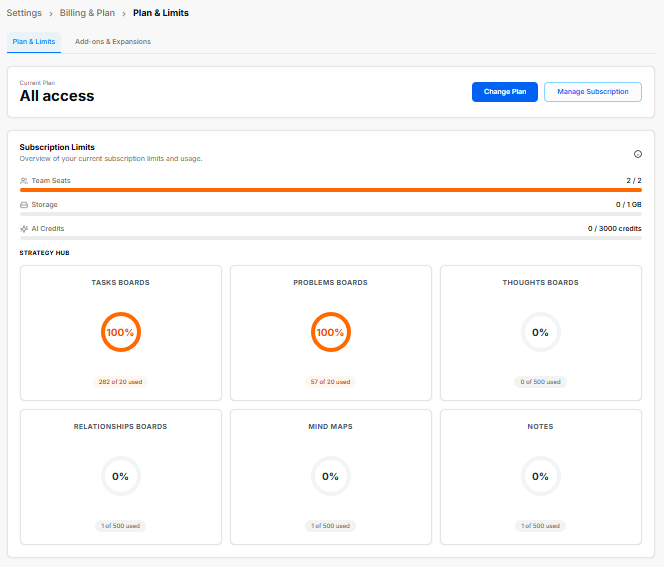Viewport: 664px width, 567px height.
Task: Click the '282 of 20 used' badge
Action: (120, 382)
